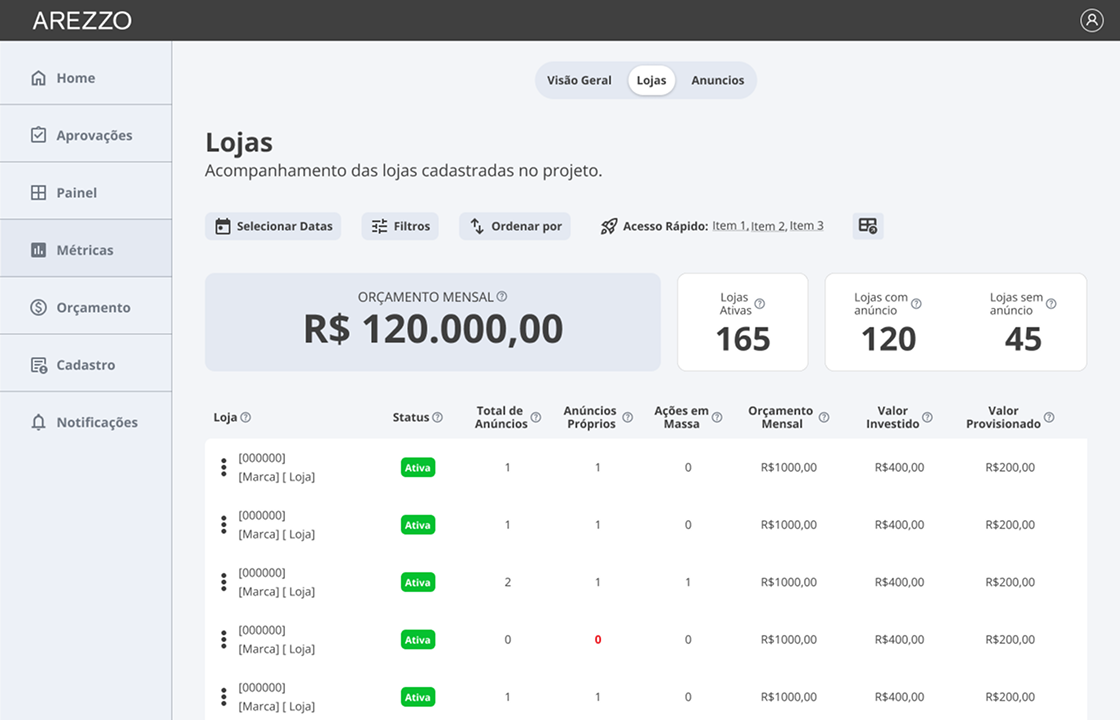The image size is (1120, 720).
Task: Go to Home in sidebar
Action: (86, 77)
